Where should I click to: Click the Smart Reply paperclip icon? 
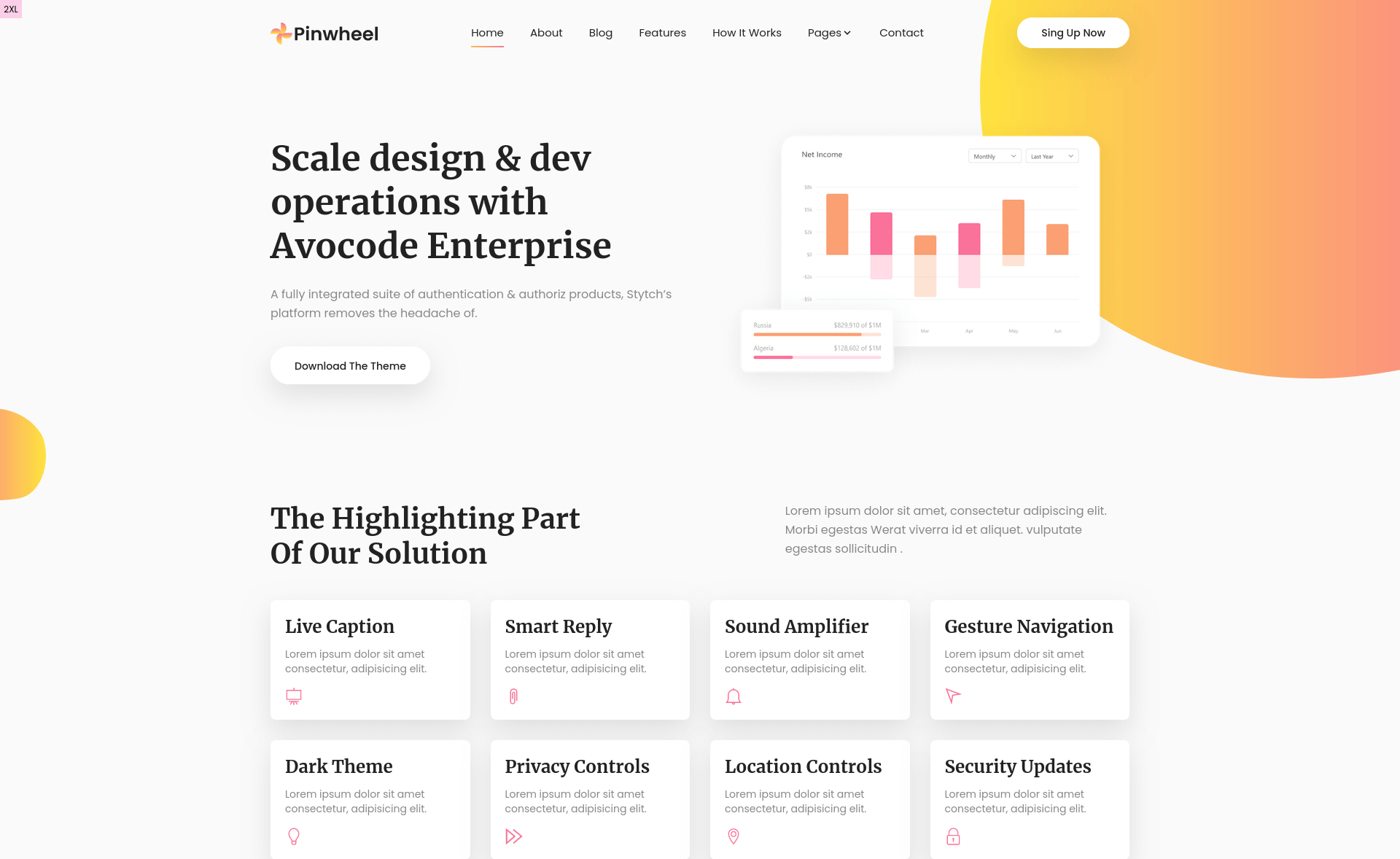click(x=513, y=696)
